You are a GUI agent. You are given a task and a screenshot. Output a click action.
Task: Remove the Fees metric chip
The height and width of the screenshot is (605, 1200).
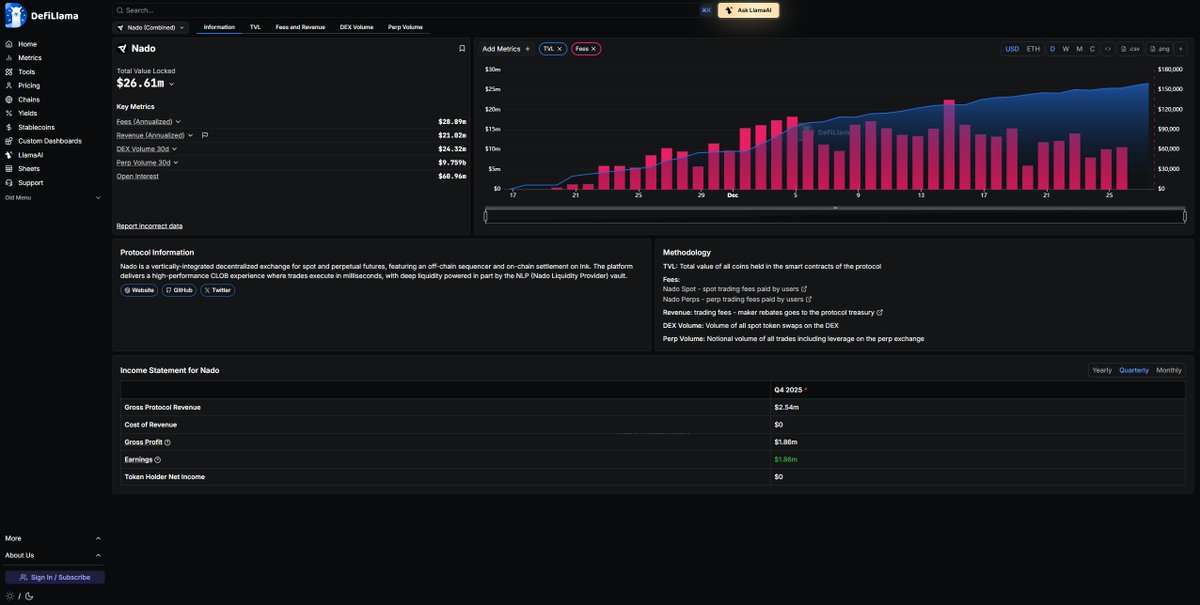click(593, 48)
